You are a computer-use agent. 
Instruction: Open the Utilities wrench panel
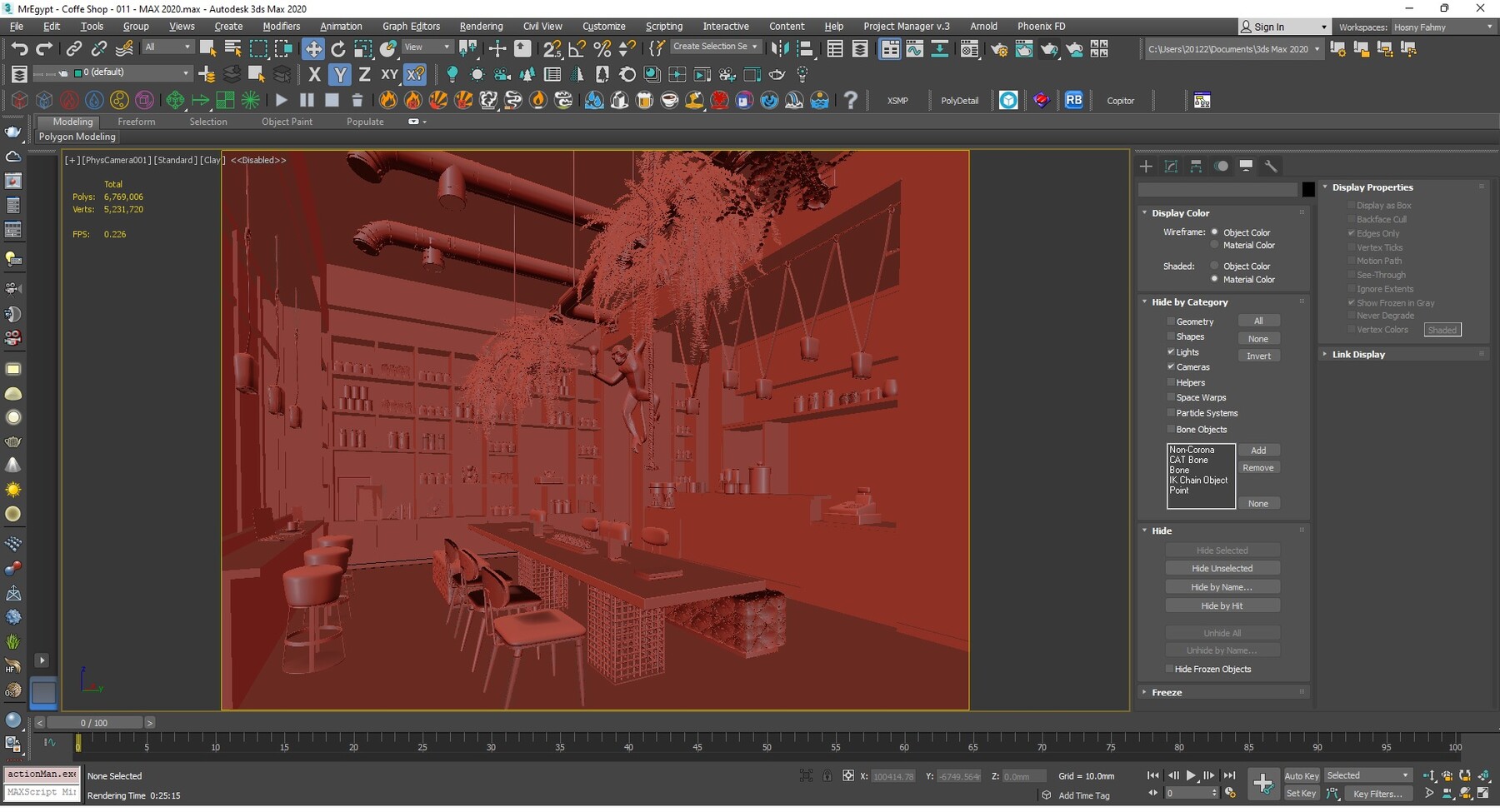click(1271, 167)
